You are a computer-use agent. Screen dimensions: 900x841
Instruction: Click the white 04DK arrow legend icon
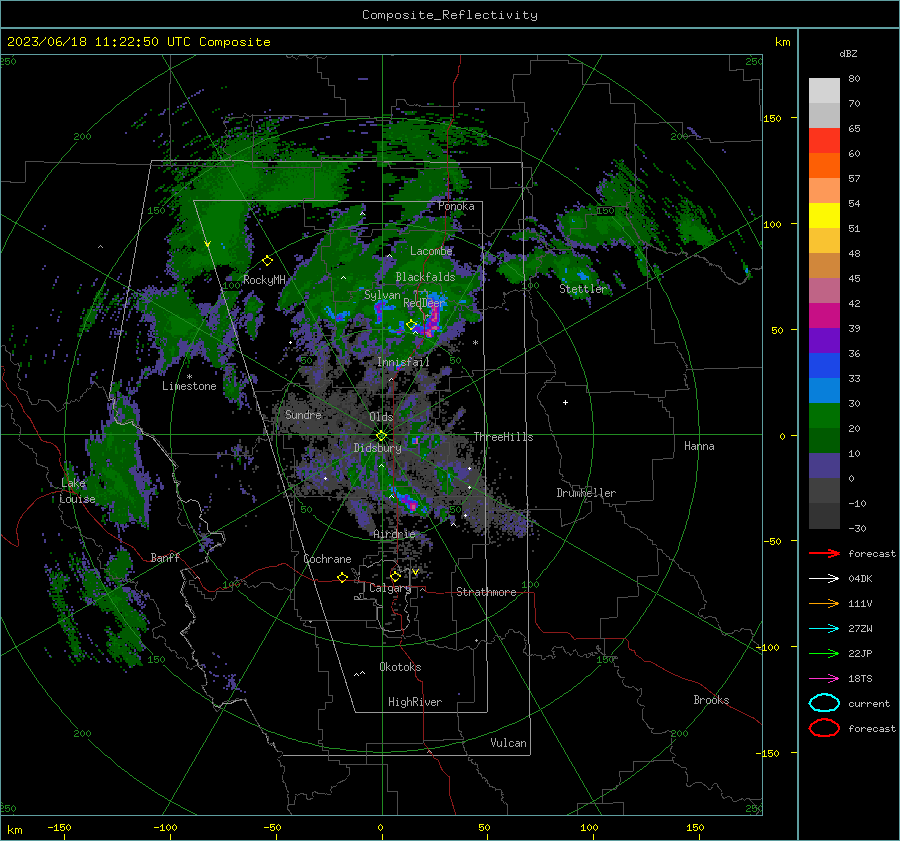tap(824, 578)
